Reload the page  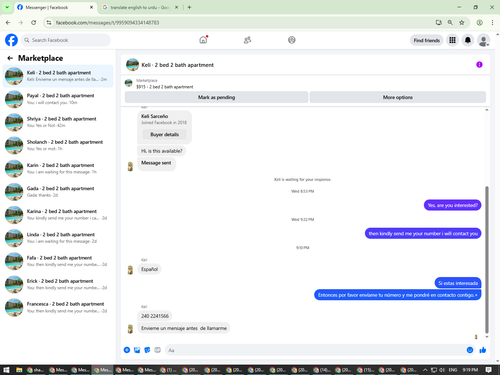coord(33,23)
